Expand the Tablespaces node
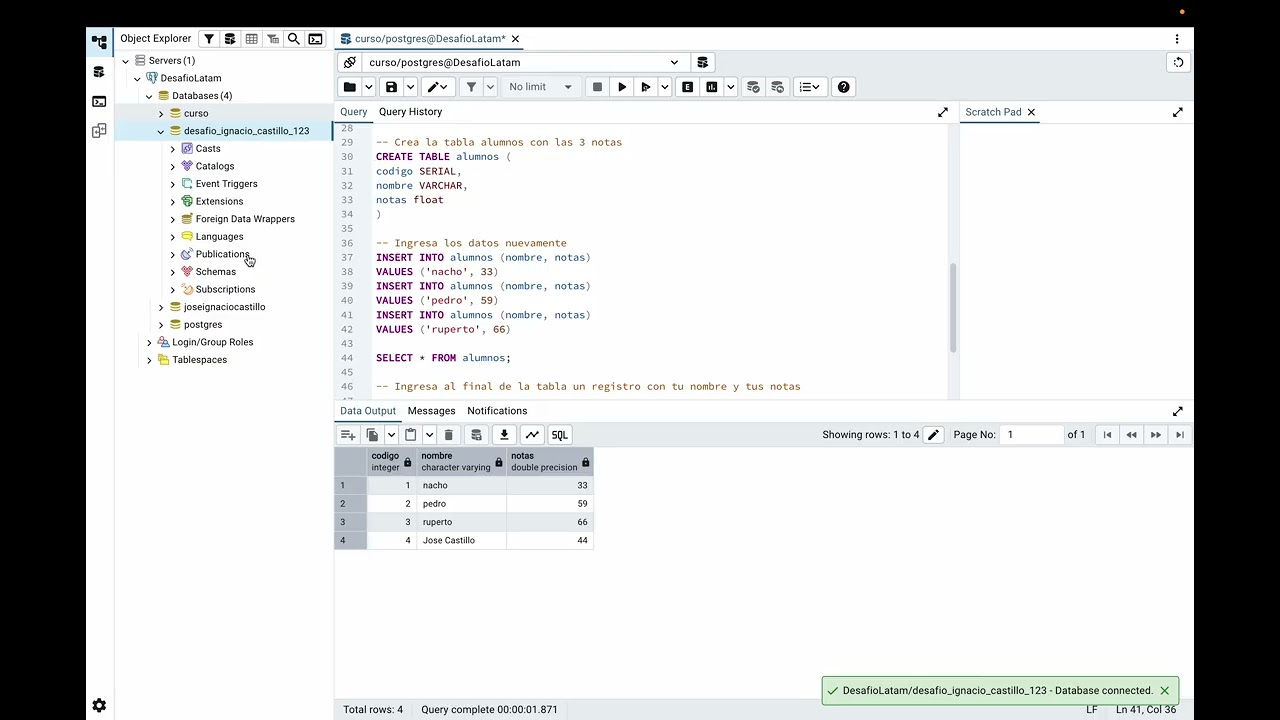 coord(149,360)
